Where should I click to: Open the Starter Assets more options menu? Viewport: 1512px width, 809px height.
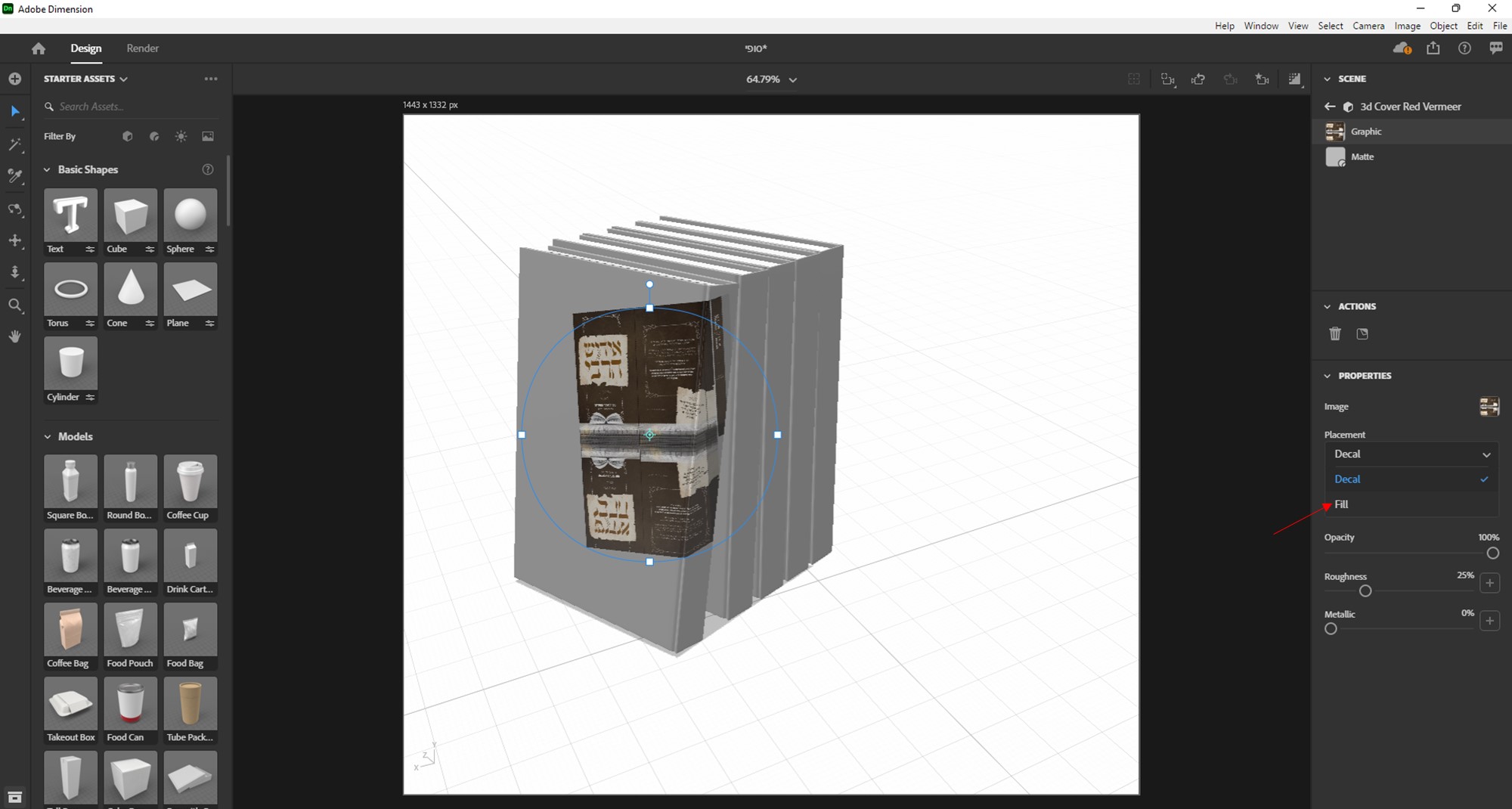pos(211,79)
